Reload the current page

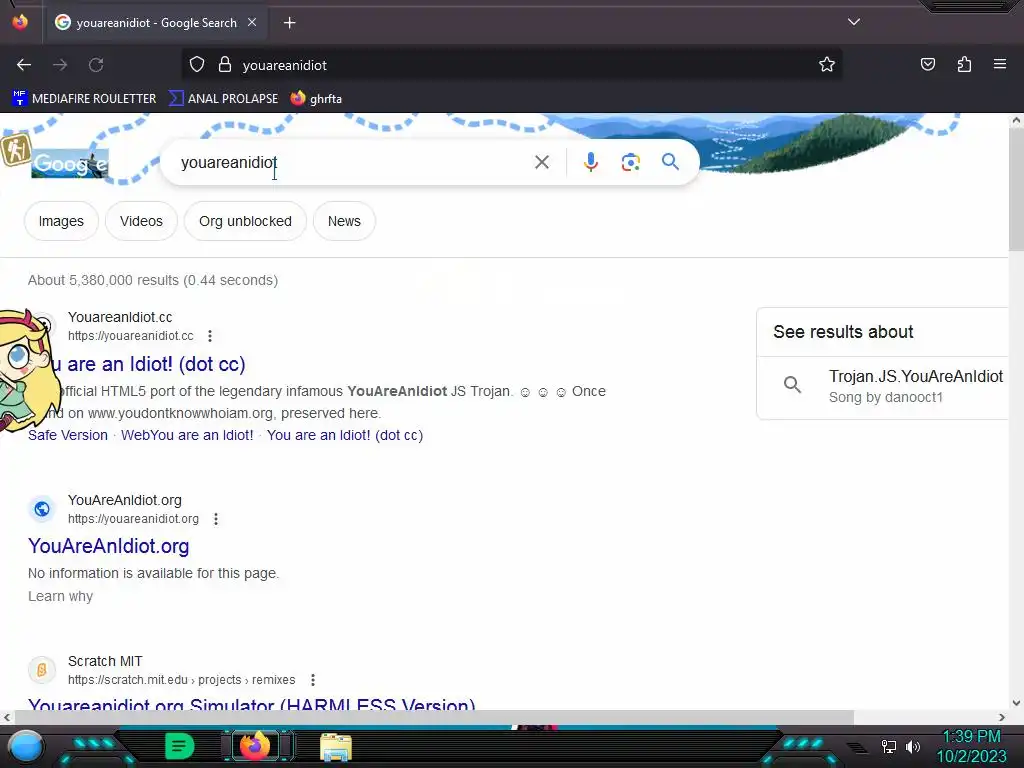pyautogui.click(x=96, y=65)
